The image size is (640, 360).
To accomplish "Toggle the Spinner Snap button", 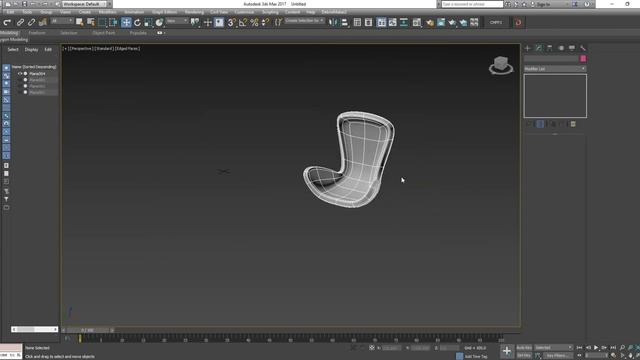I will tap(265, 22).
